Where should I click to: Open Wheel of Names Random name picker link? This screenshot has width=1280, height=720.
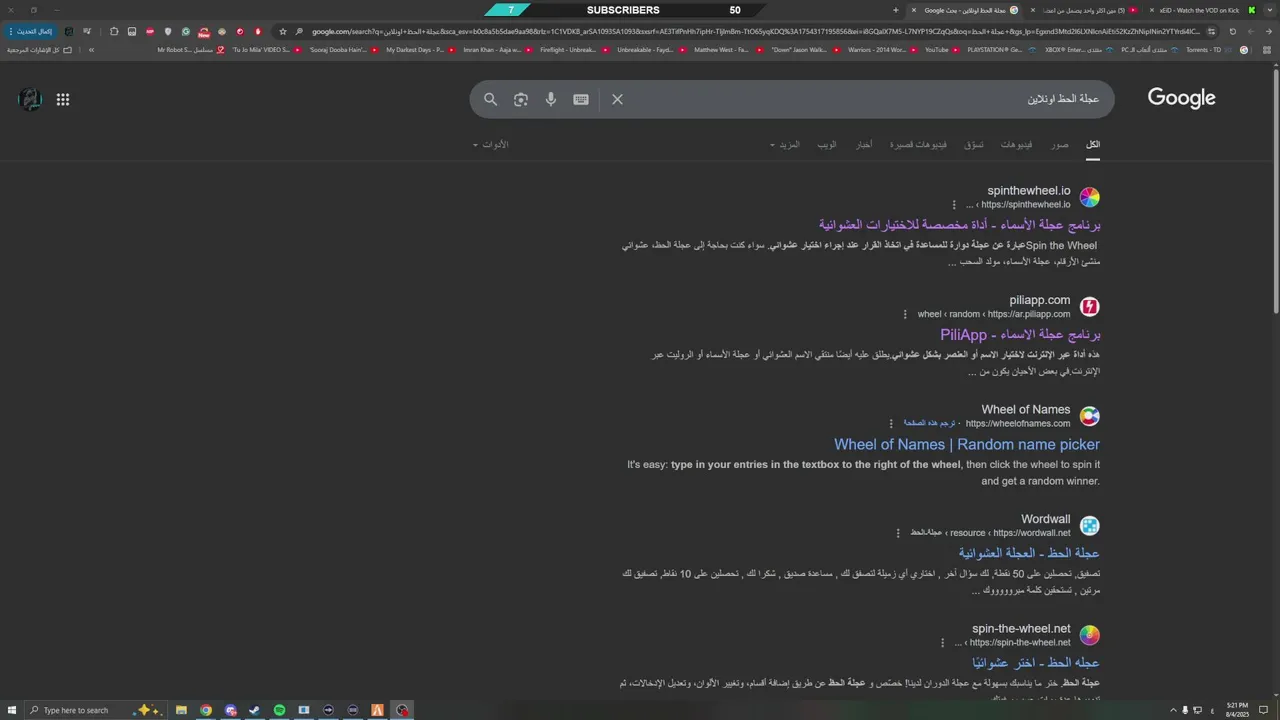[x=967, y=444]
